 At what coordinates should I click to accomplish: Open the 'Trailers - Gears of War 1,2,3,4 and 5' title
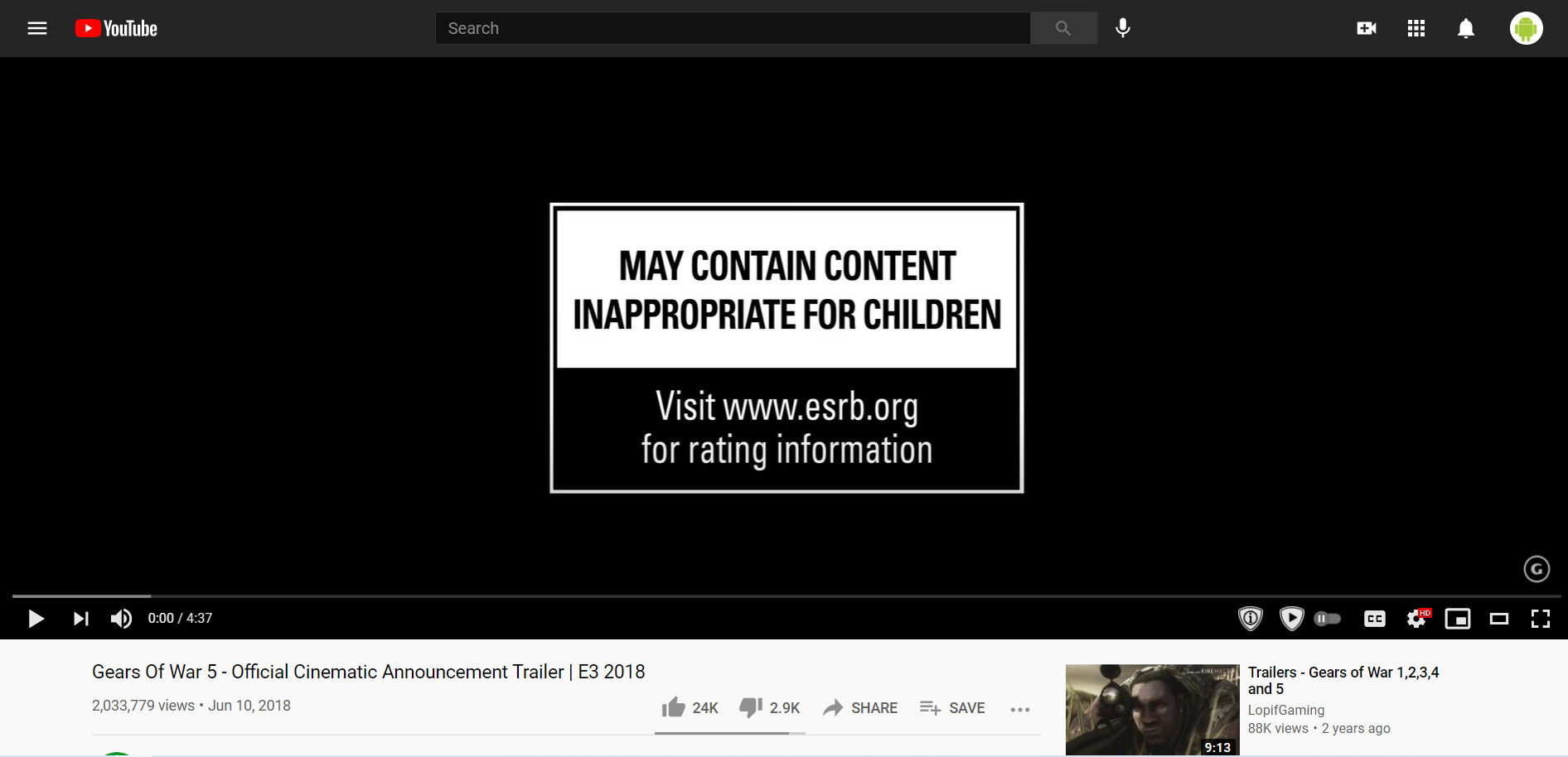1343,680
